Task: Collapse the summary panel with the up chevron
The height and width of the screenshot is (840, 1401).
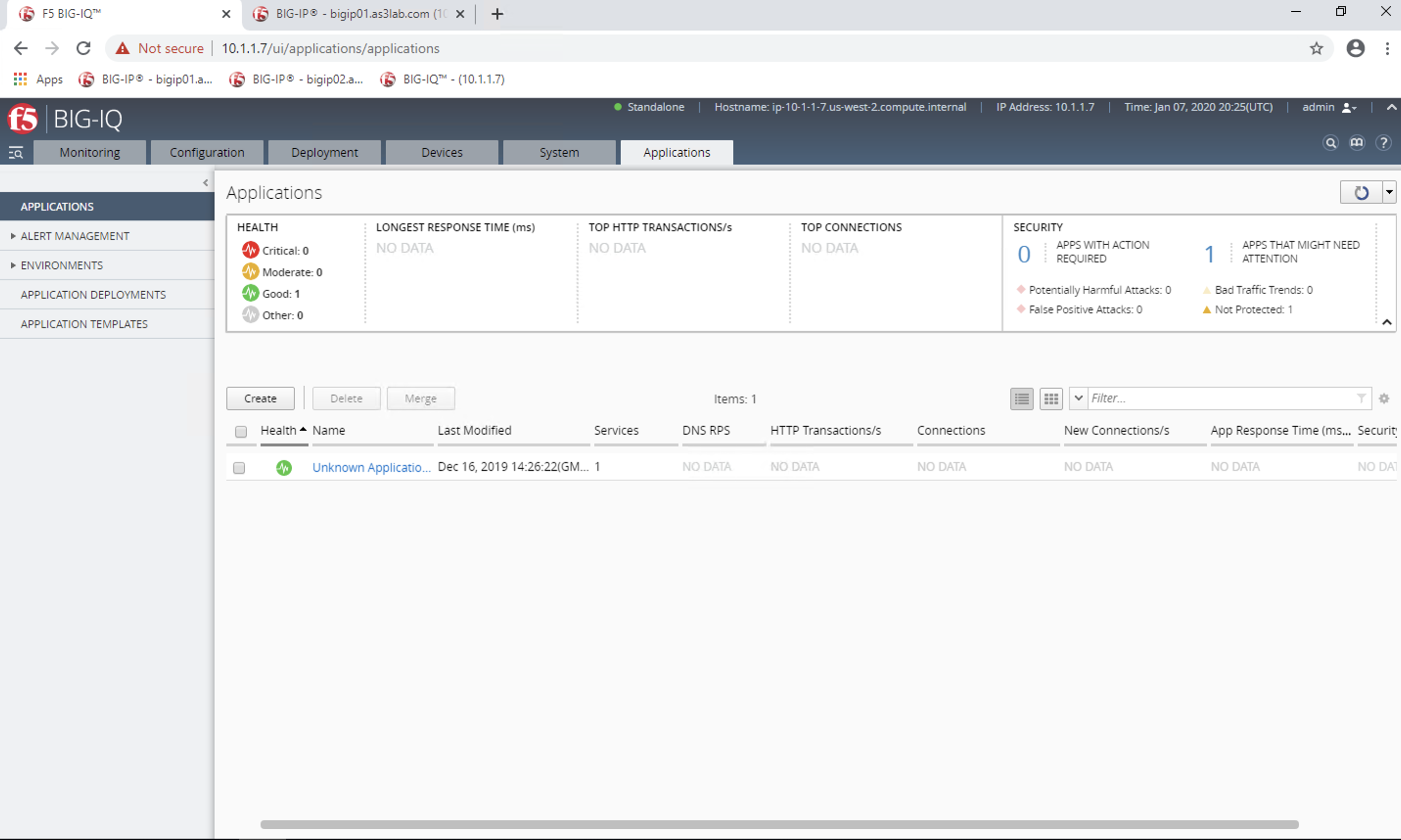Action: pos(1387,322)
